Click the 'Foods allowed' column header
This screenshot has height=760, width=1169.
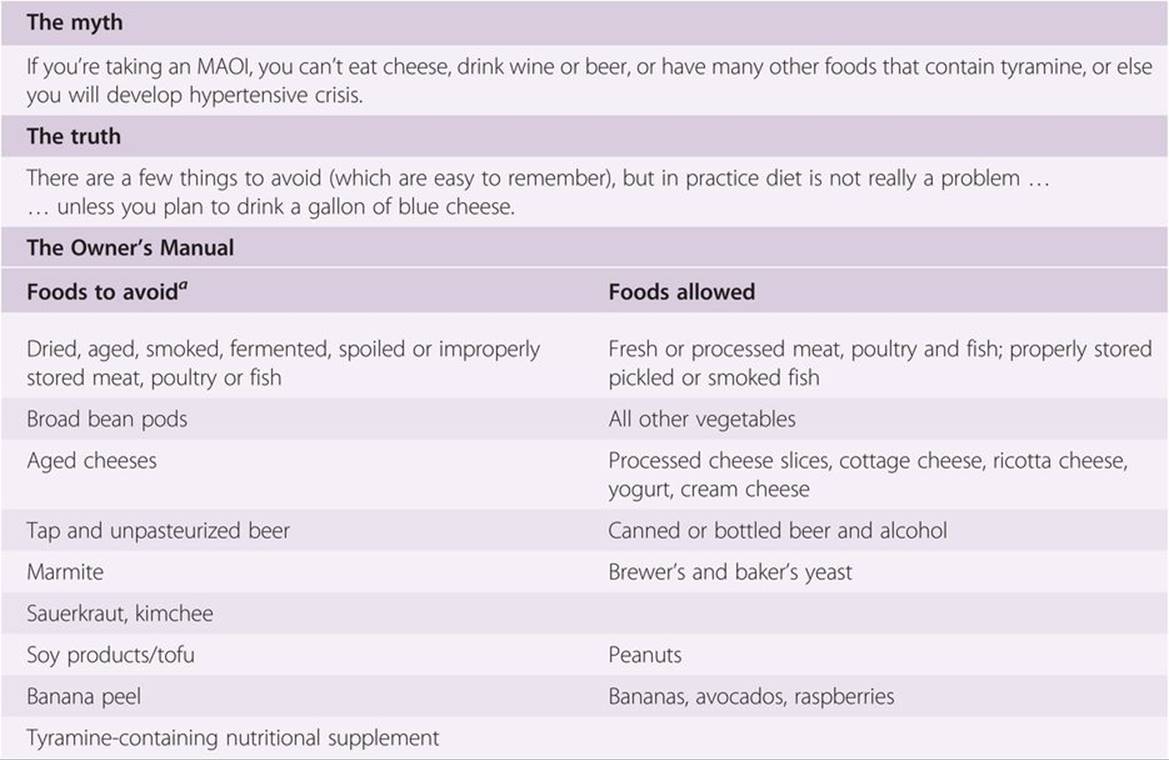(x=681, y=293)
